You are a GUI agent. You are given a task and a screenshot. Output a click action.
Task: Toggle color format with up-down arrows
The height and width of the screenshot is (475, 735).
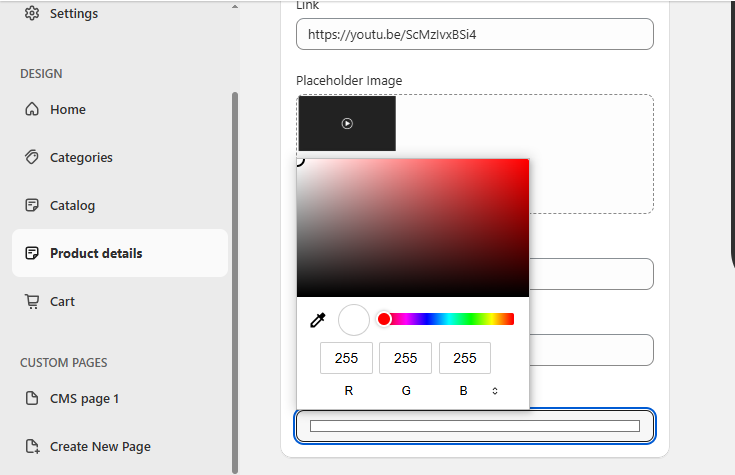[495, 391]
